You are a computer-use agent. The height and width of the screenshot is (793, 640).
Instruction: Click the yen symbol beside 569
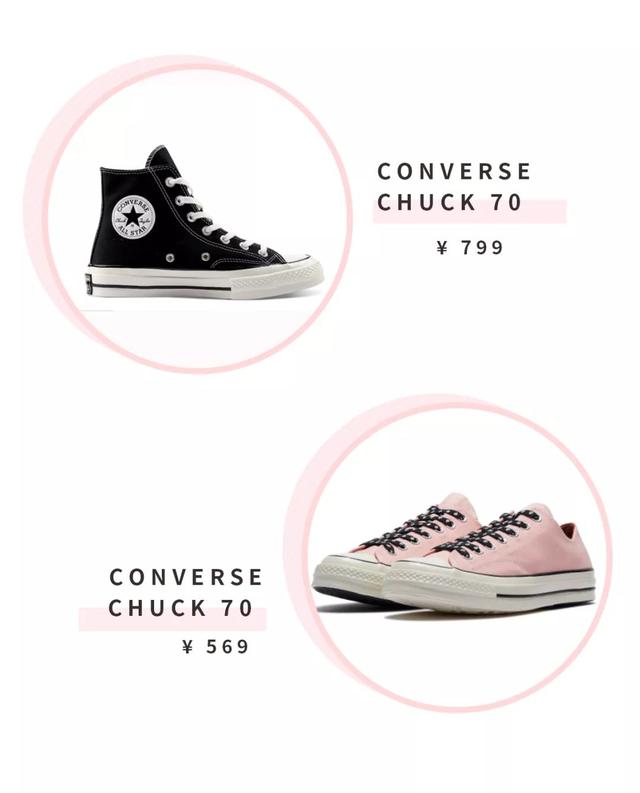point(188,647)
